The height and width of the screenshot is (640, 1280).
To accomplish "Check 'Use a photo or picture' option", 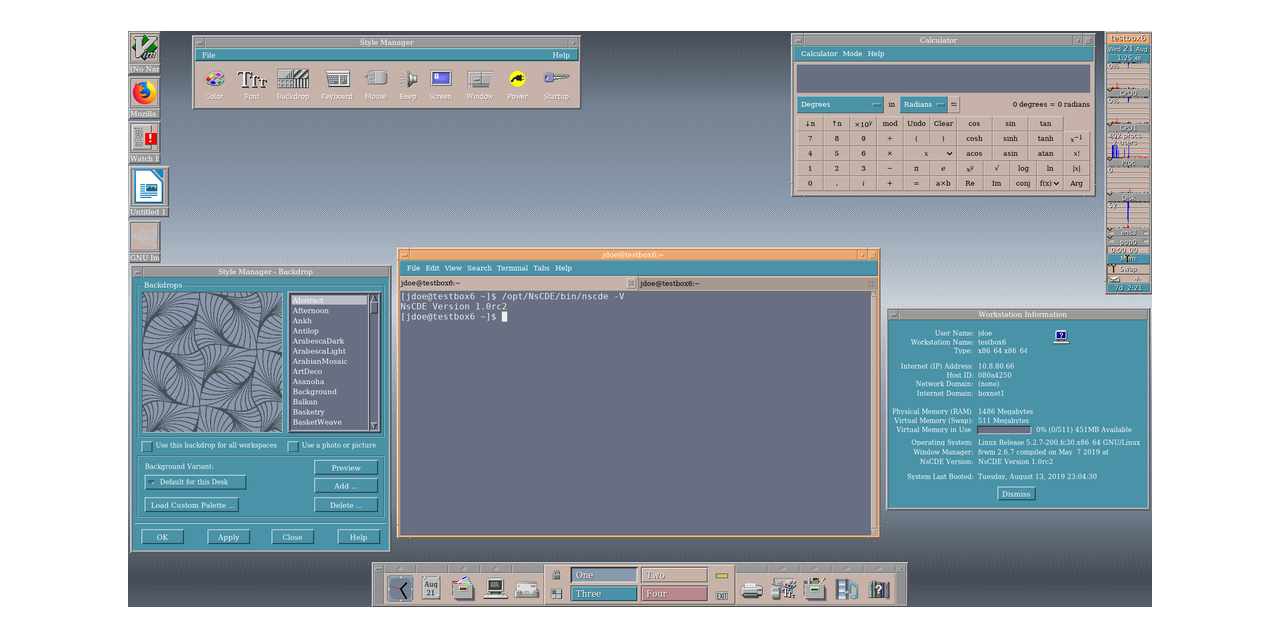I will pyautogui.click(x=293, y=446).
